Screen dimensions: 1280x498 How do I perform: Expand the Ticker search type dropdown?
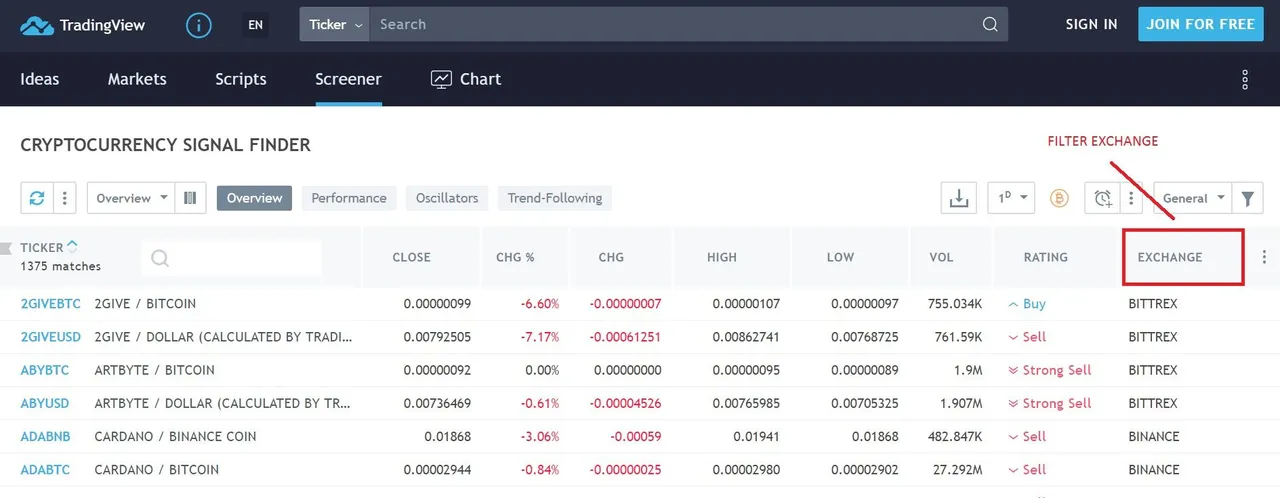[334, 25]
